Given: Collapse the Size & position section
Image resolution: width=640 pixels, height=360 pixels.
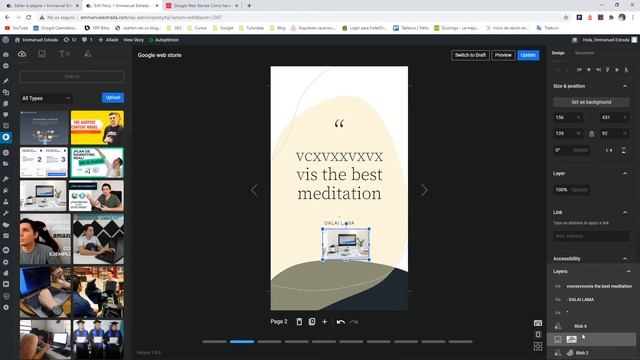Looking at the screenshot, I should click(x=625, y=86).
